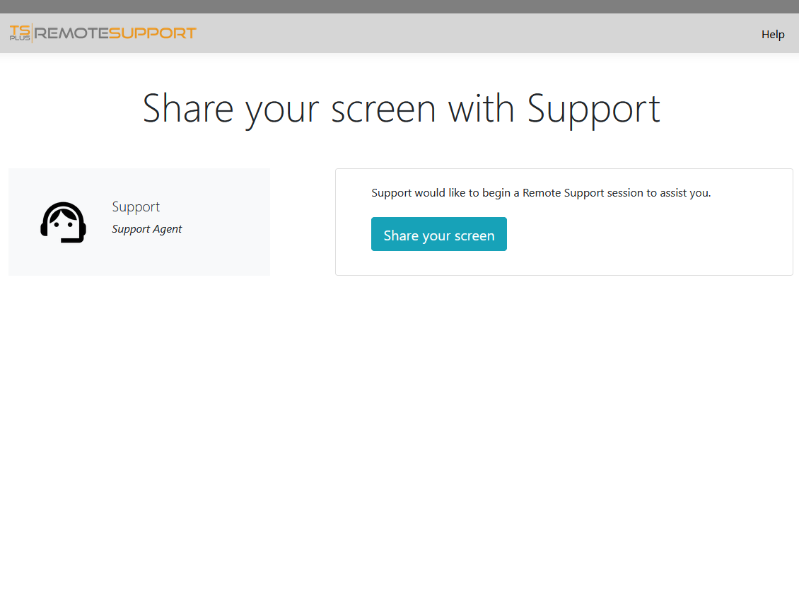Viewport: 800px width, 600px height.
Task: Click the word Support in the page heading
Action: coord(594,110)
